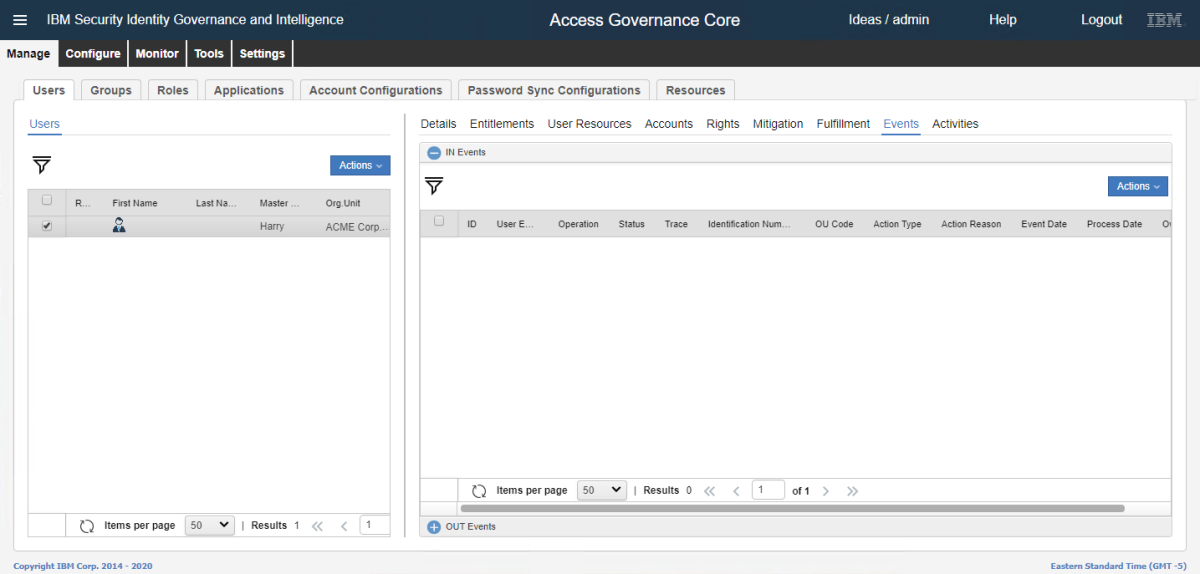Click the user avatar icon in Harry's row
Screen dimensions: 1200x574
coord(119,226)
